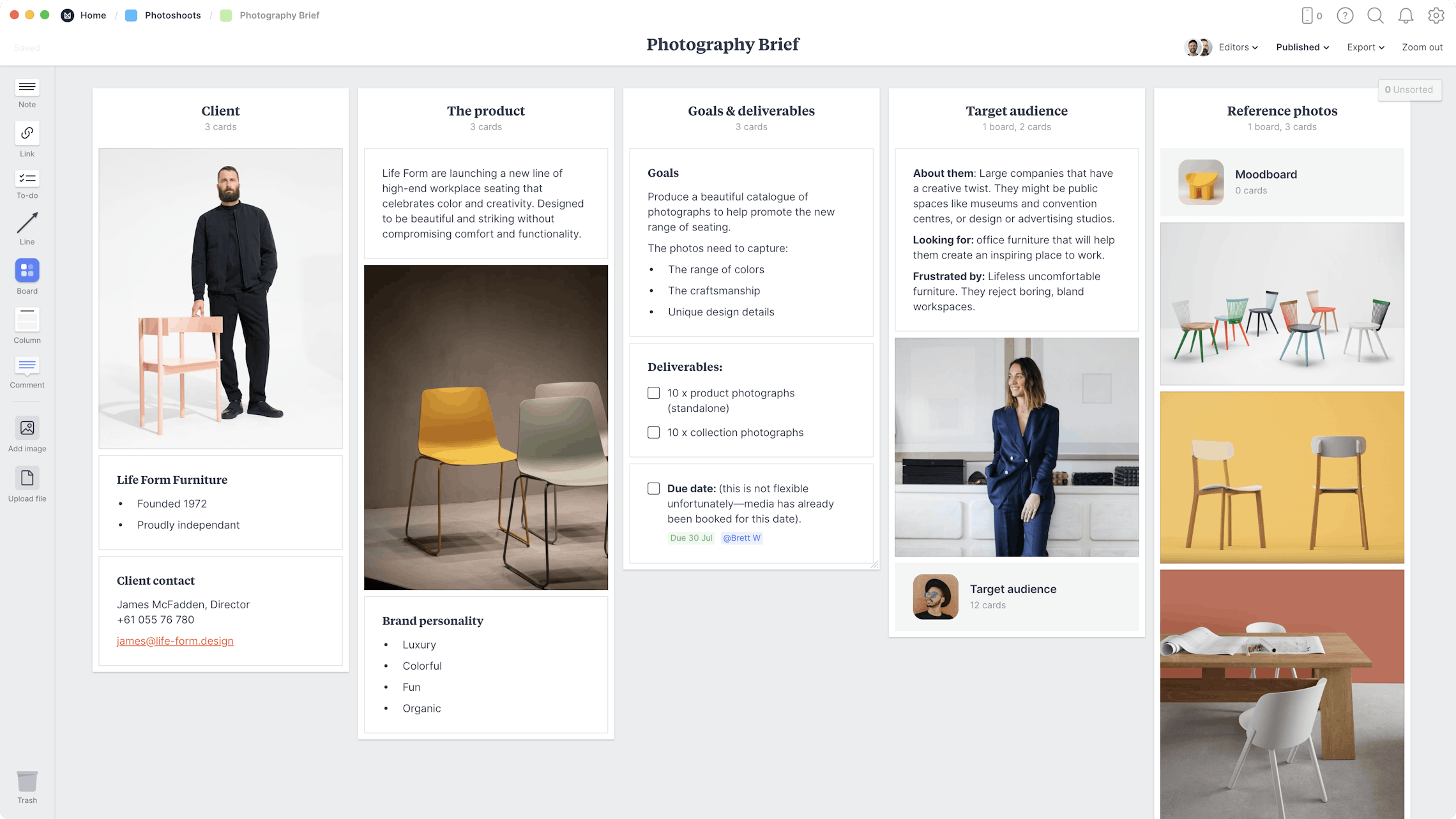Screen dimensions: 1456x819
Task: Toggle the product photographs checkbox
Action: (653, 392)
